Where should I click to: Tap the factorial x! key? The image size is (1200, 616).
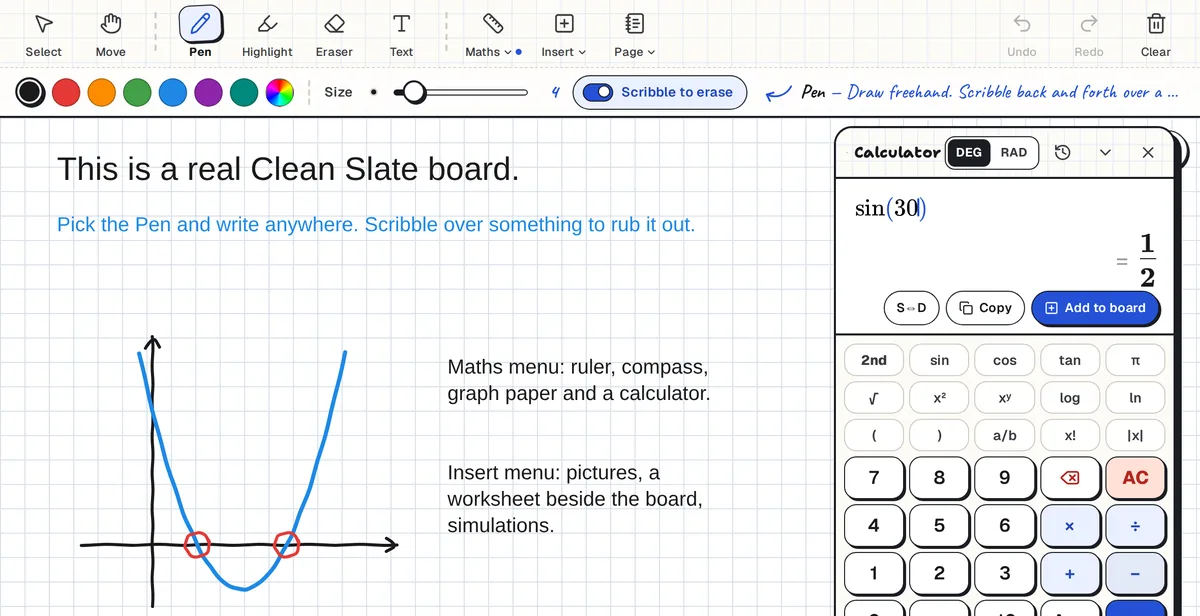pyautogui.click(x=1070, y=435)
